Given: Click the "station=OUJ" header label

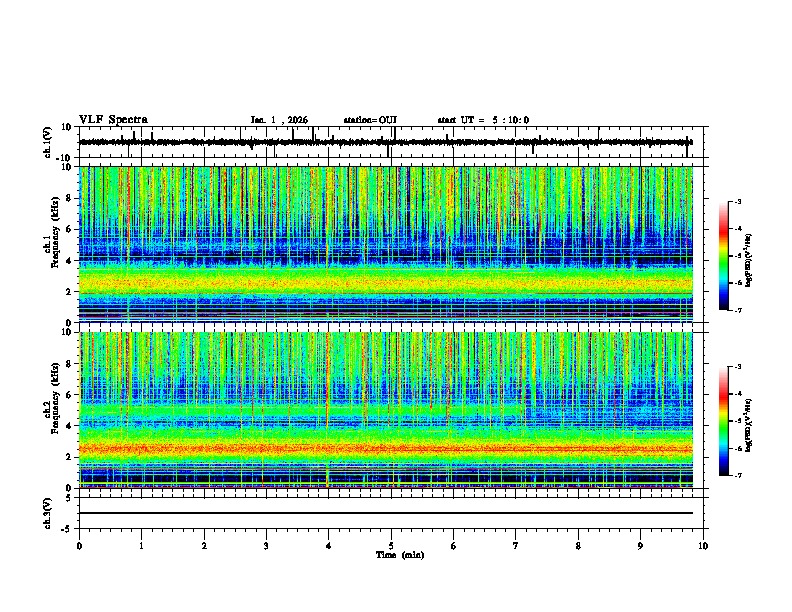Looking at the screenshot, I should click(370, 120).
